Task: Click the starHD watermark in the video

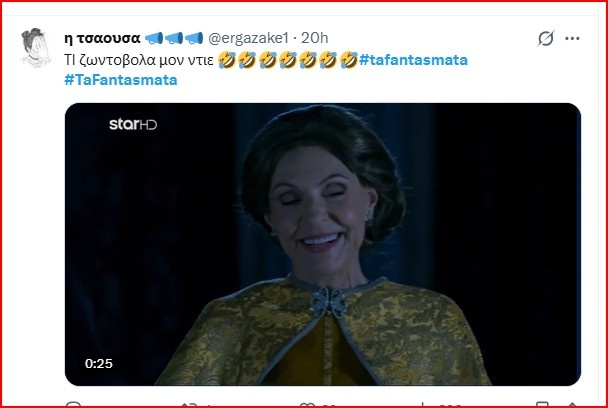Action: 133,124
